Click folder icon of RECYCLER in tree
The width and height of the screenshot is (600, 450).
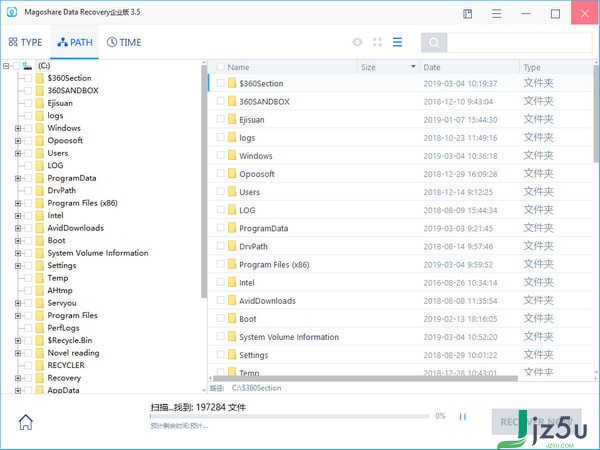point(40,365)
